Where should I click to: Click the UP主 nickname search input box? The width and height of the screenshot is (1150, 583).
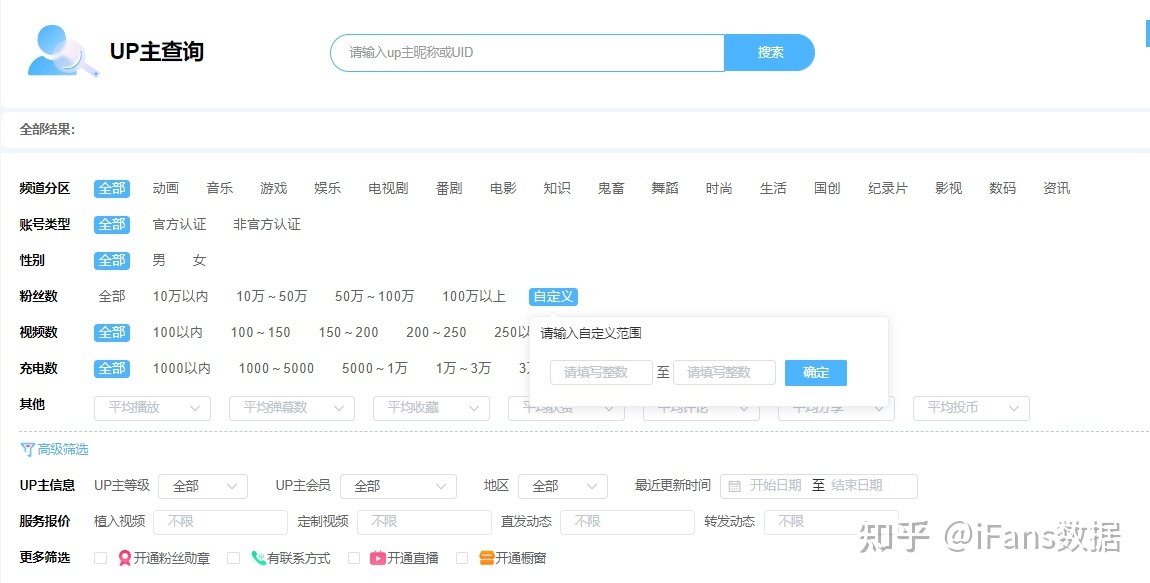point(527,53)
